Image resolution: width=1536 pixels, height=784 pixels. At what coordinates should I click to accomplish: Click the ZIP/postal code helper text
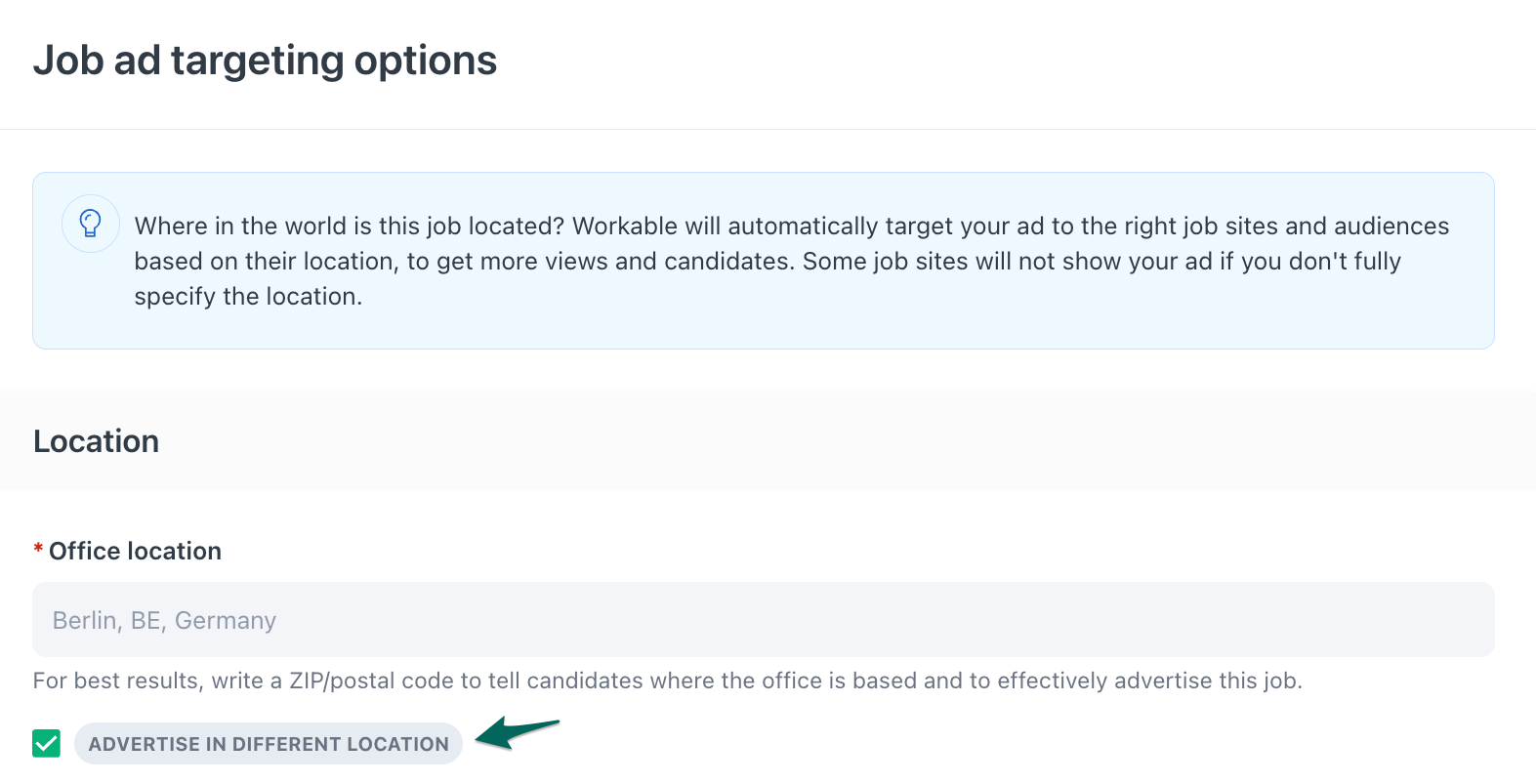(667, 681)
